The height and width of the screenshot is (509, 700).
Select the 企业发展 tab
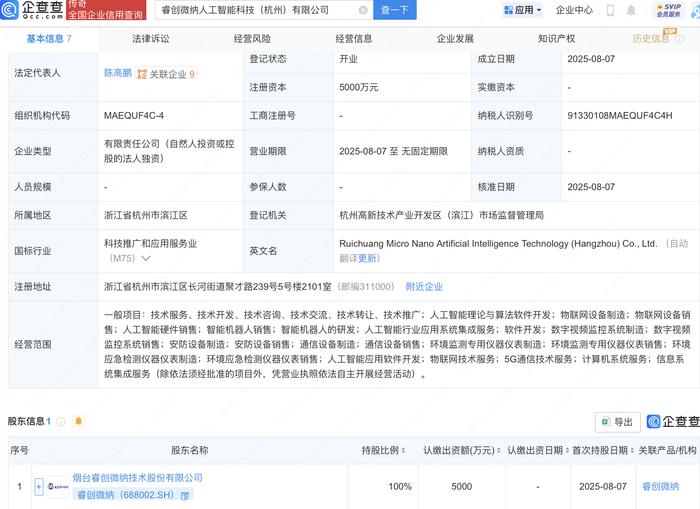pyautogui.click(x=455, y=39)
